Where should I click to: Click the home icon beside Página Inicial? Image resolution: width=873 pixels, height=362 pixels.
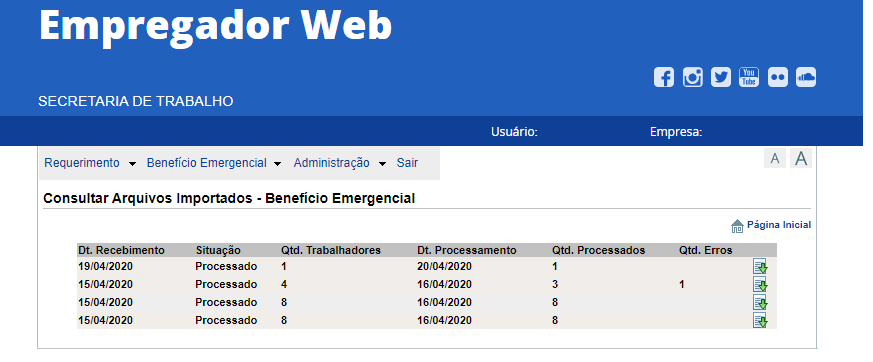pyautogui.click(x=737, y=226)
